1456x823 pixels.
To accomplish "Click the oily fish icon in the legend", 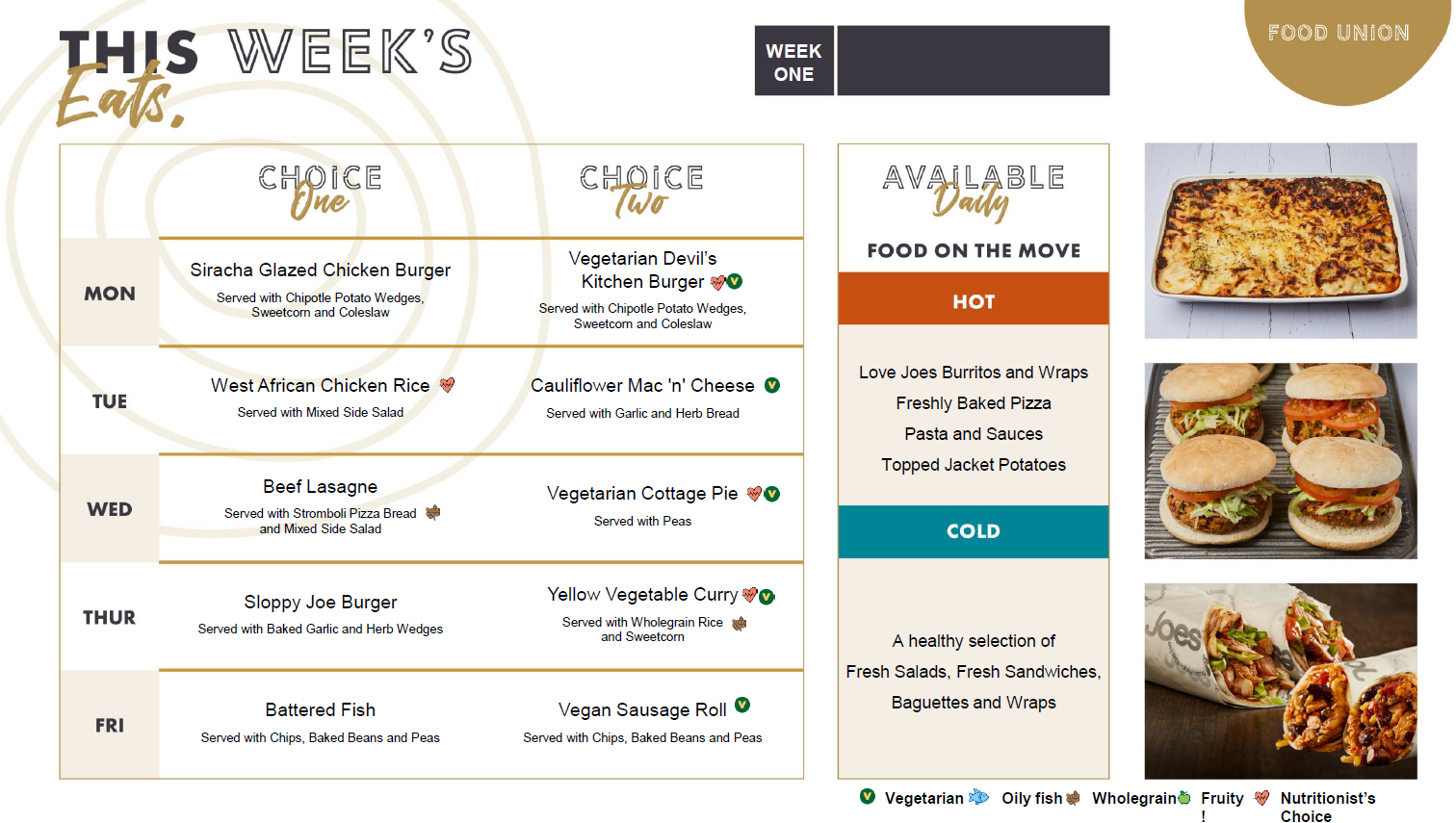I will coord(978,797).
